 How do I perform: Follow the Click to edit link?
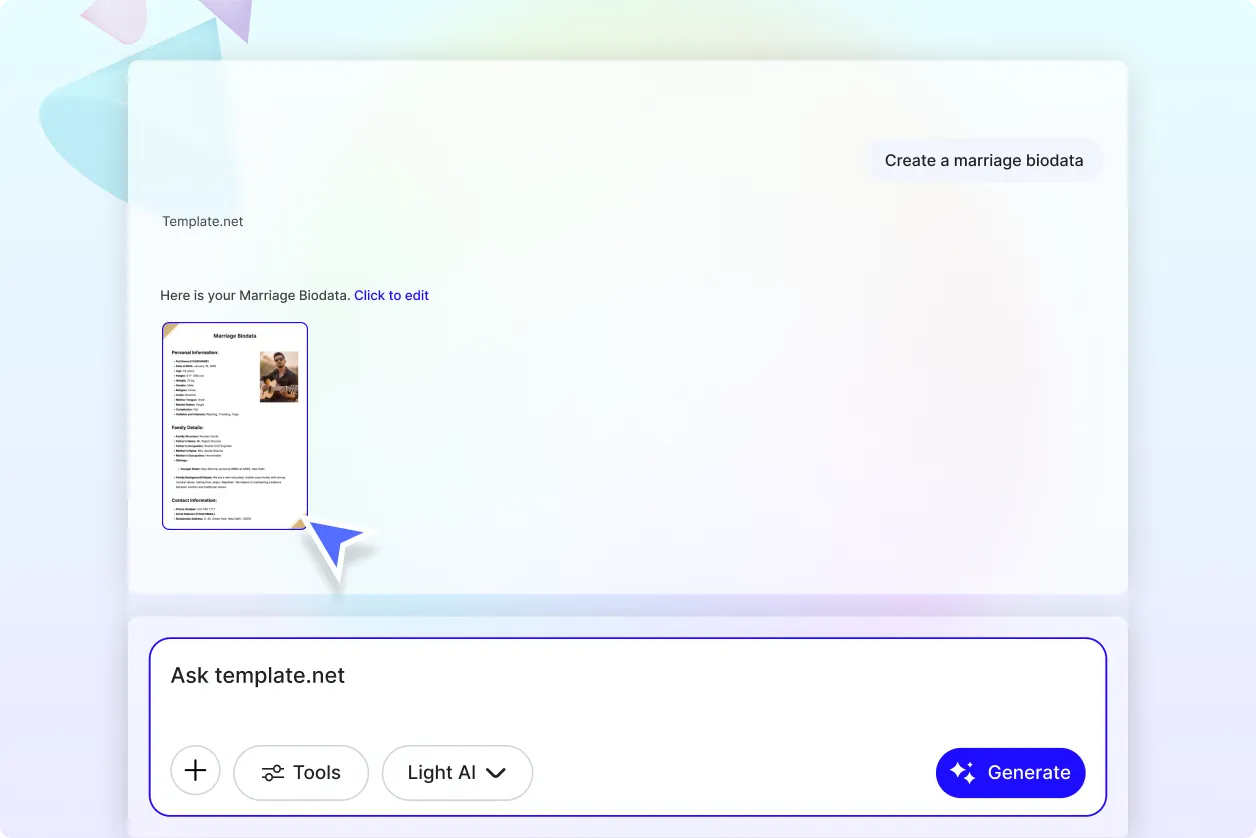(x=391, y=296)
